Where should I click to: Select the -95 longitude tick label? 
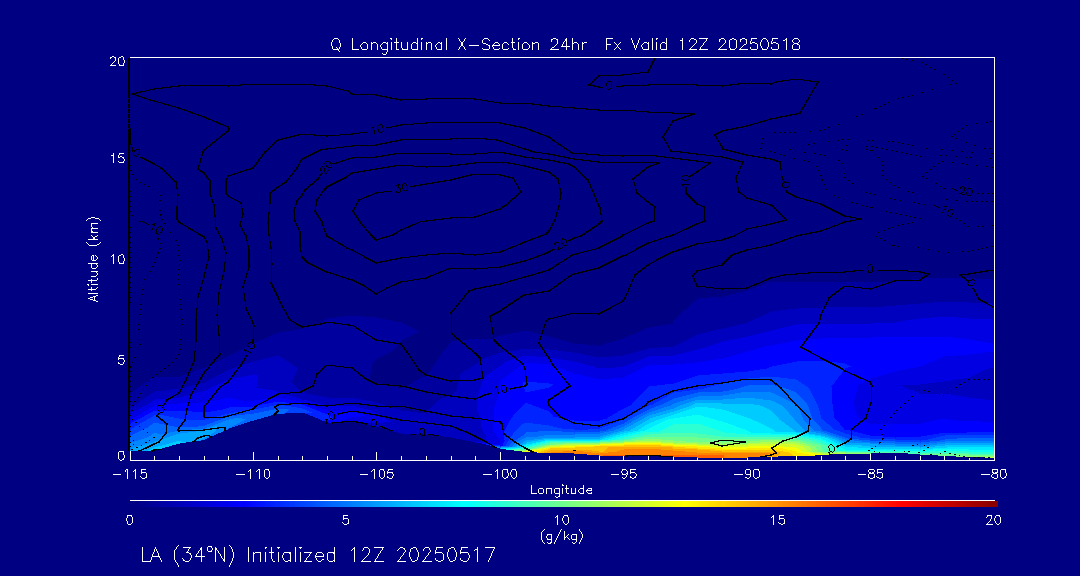(623, 474)
